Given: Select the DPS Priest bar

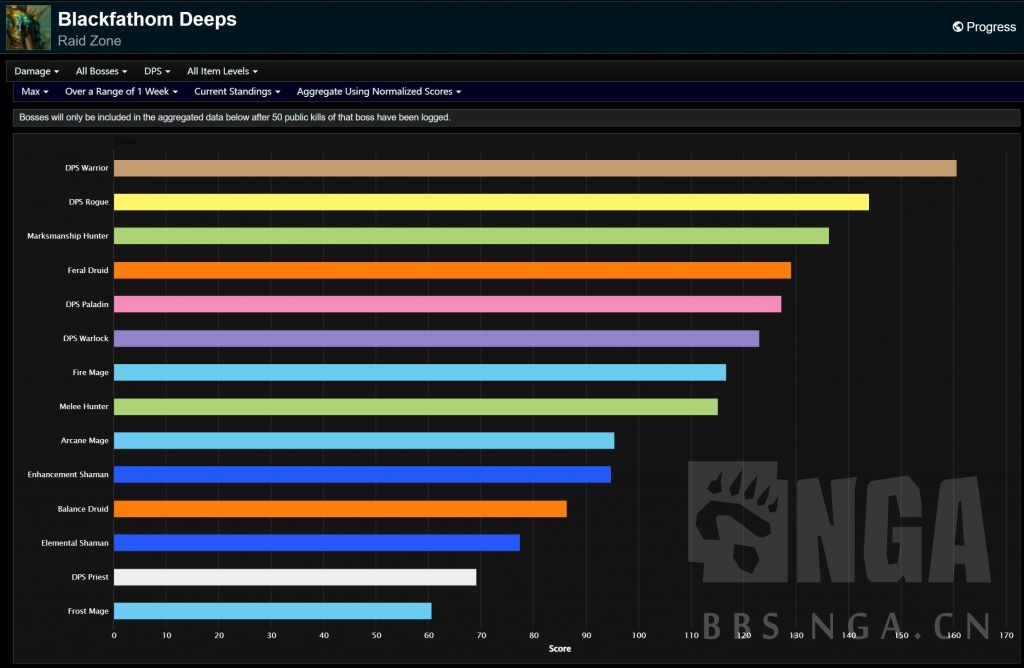Looking at the screenshot, I should (x=295, y=577).
